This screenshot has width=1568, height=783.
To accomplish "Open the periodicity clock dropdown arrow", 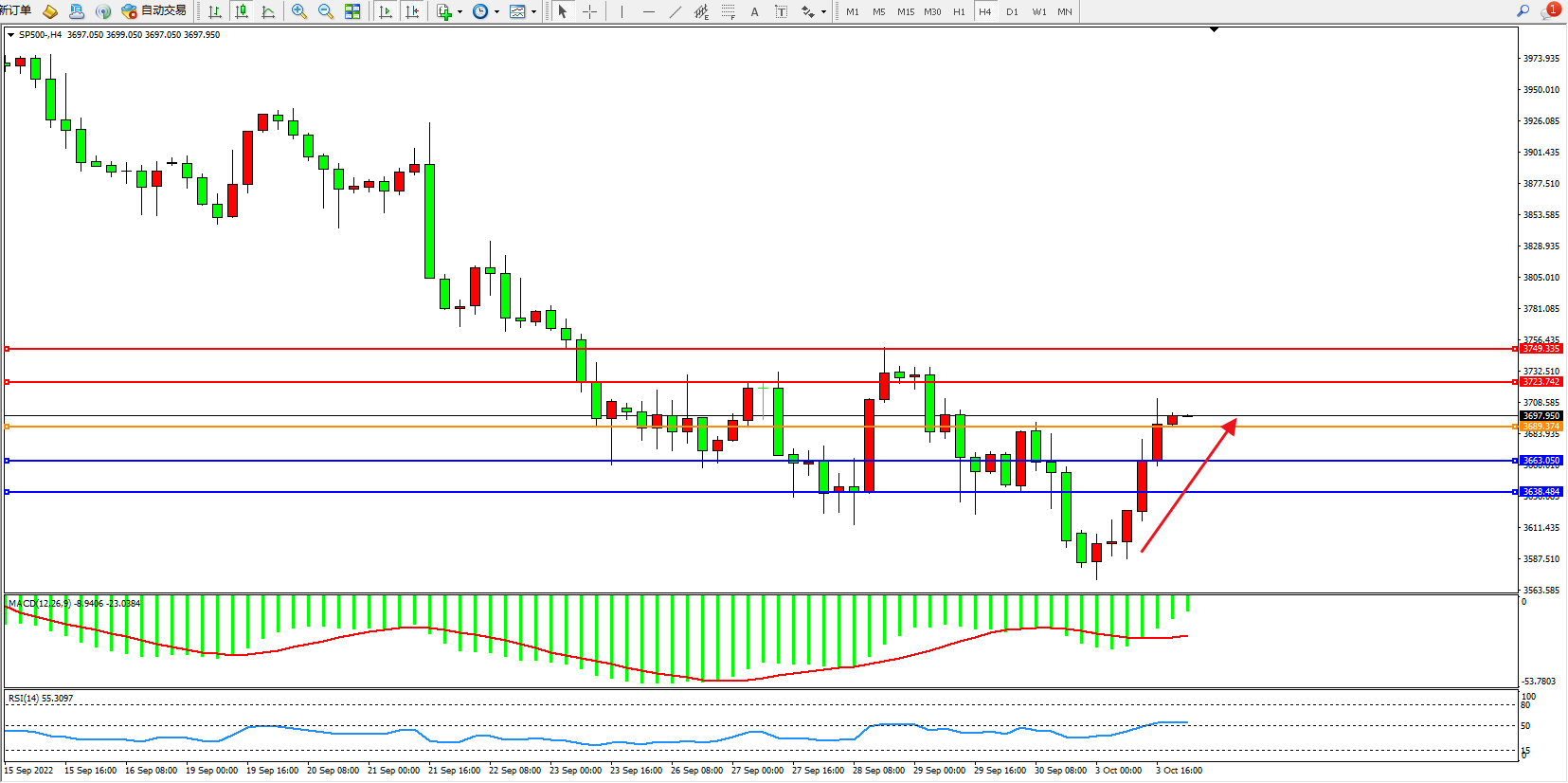I will click(x=496, y=12).
